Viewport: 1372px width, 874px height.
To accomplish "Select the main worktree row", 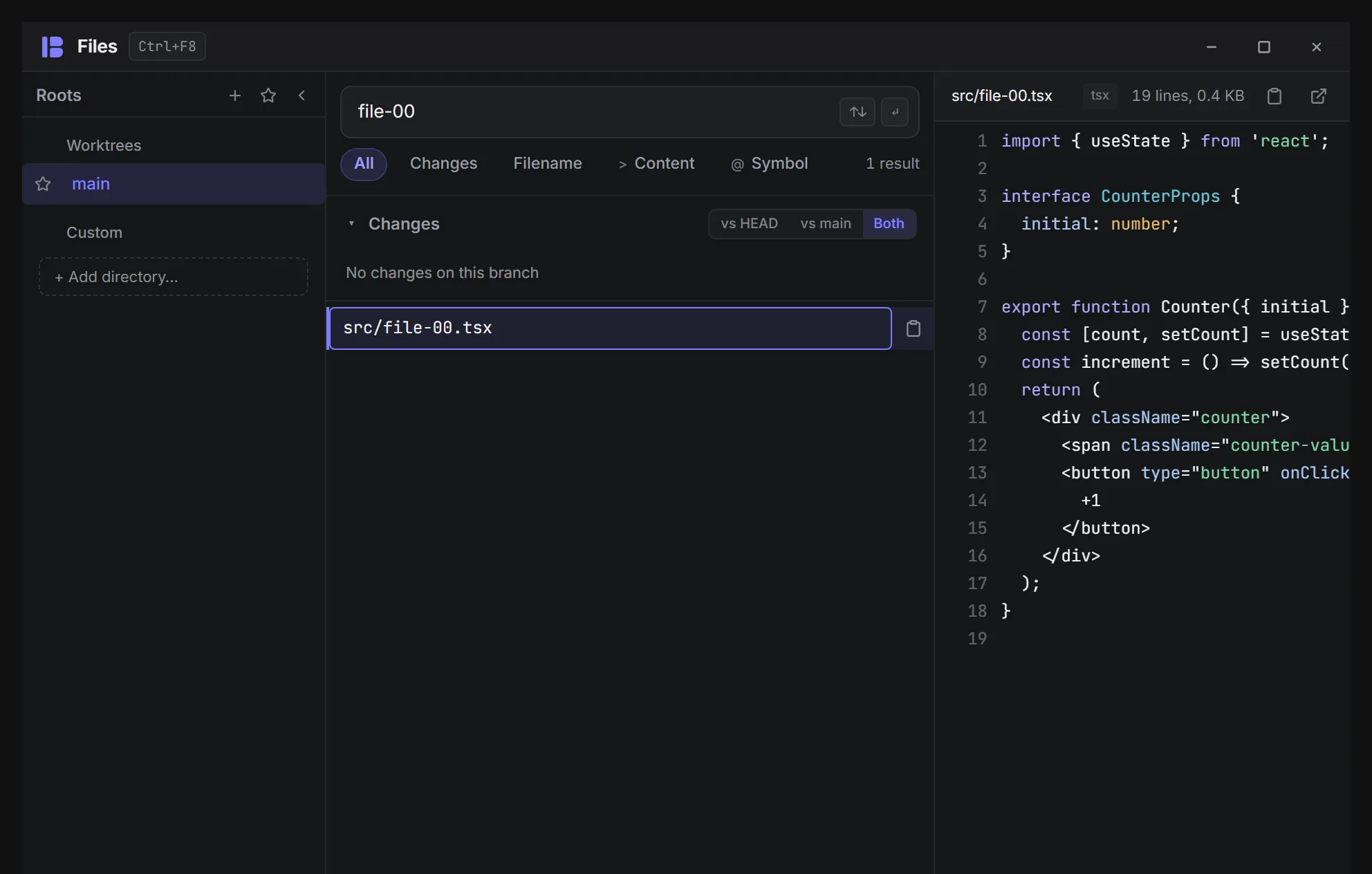I will [x=174, y=184].
